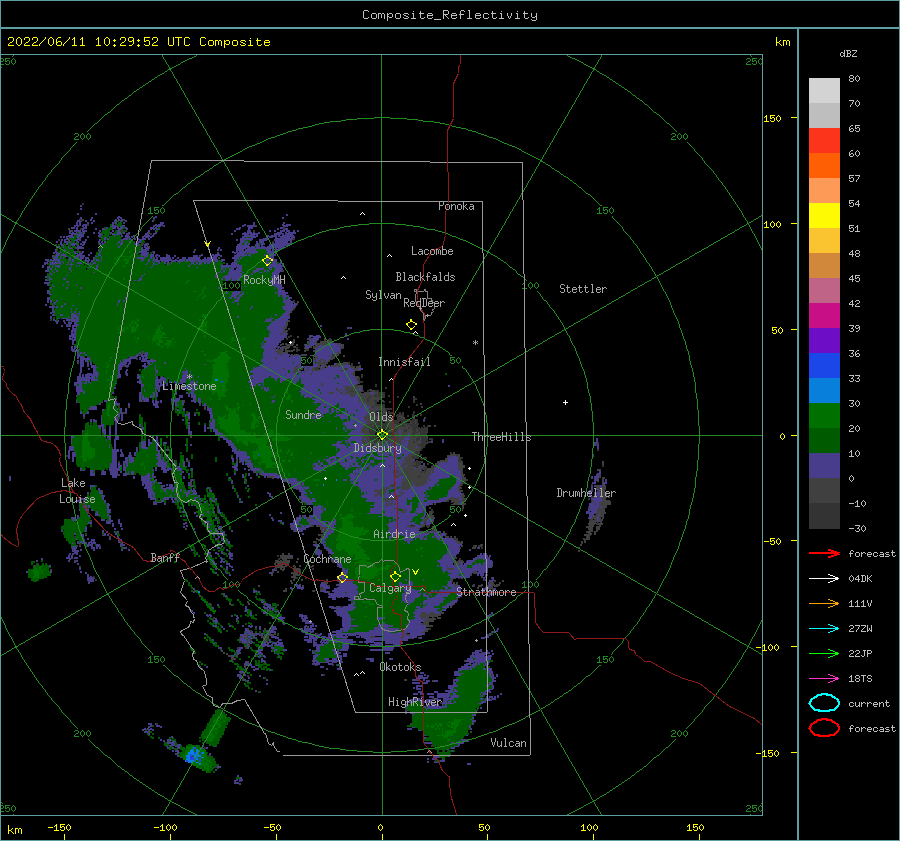900x841 pixels.
Task: Click the Vulcan town label
Action: (x=508, y=743)
